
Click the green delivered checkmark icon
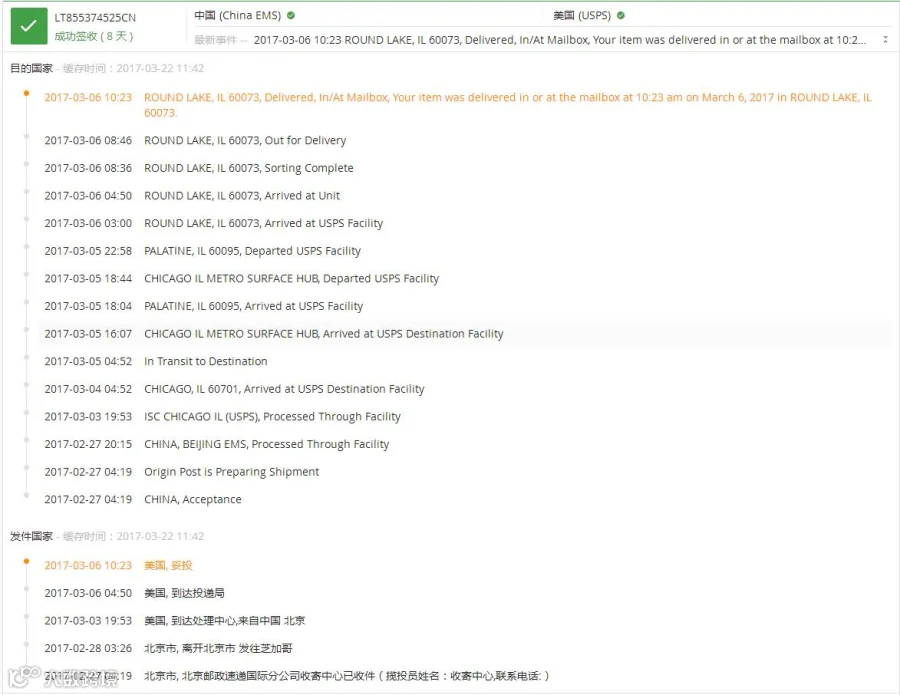pos(29,26)
